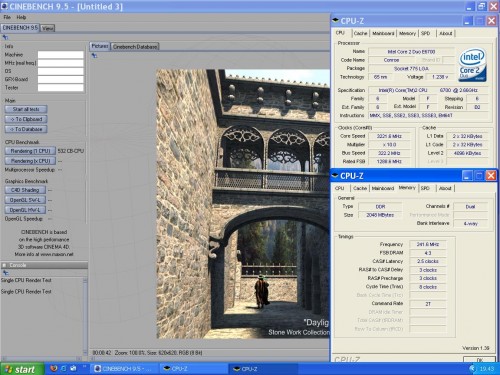Switch to the View tab
The width and height of the screenshot is (500, 375).
[47, 29]
